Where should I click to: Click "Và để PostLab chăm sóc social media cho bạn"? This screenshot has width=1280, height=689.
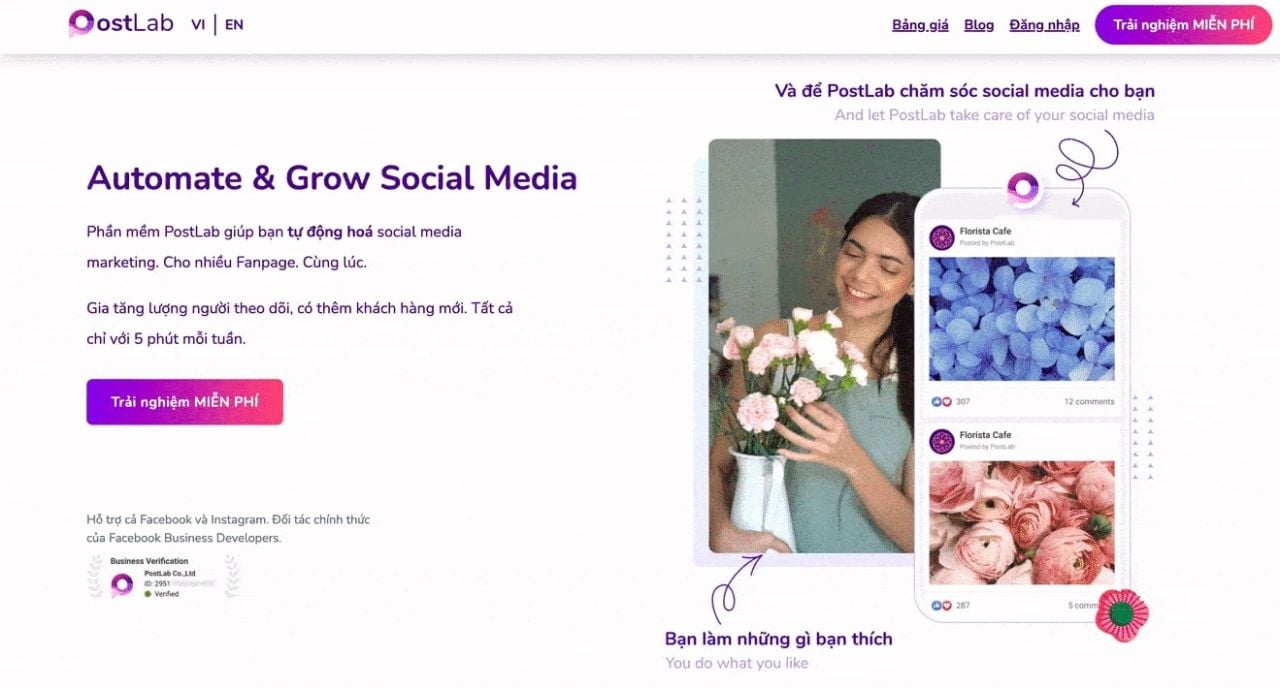click(965, 91)
